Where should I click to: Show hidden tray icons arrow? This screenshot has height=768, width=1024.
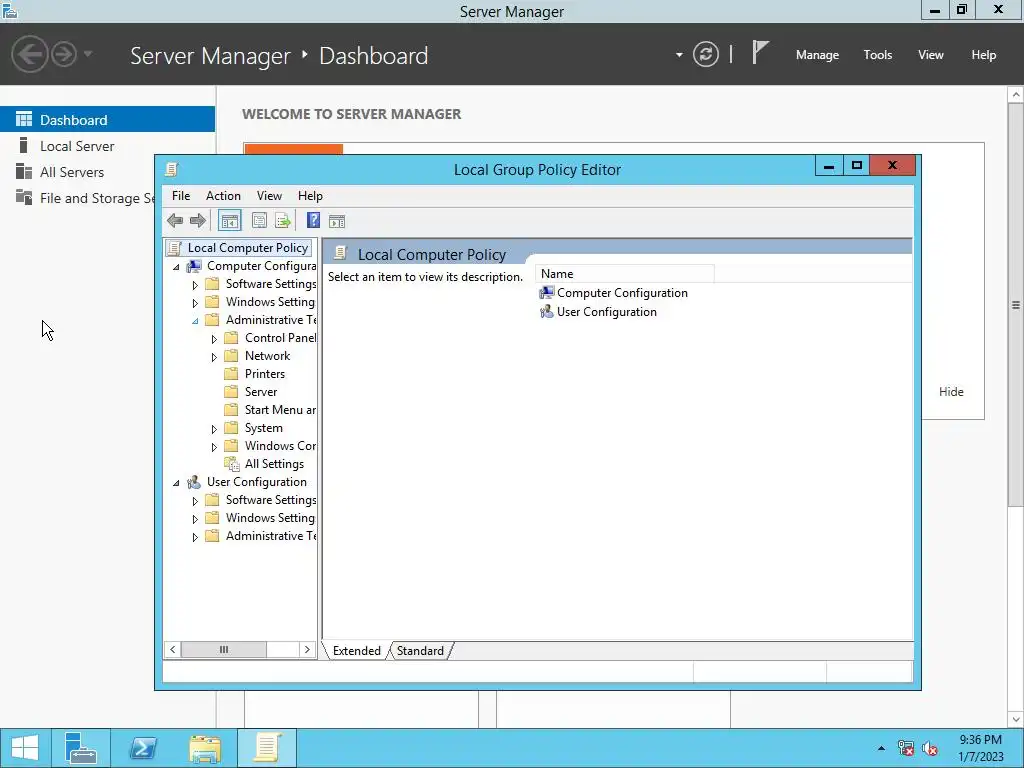tap(881, 748)
